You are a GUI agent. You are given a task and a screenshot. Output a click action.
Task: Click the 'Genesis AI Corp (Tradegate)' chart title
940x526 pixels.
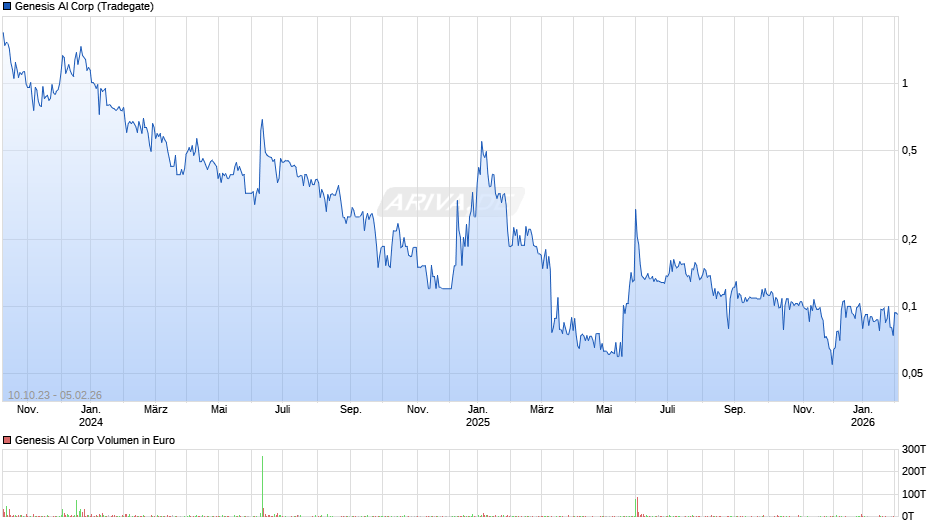point(85,7)
